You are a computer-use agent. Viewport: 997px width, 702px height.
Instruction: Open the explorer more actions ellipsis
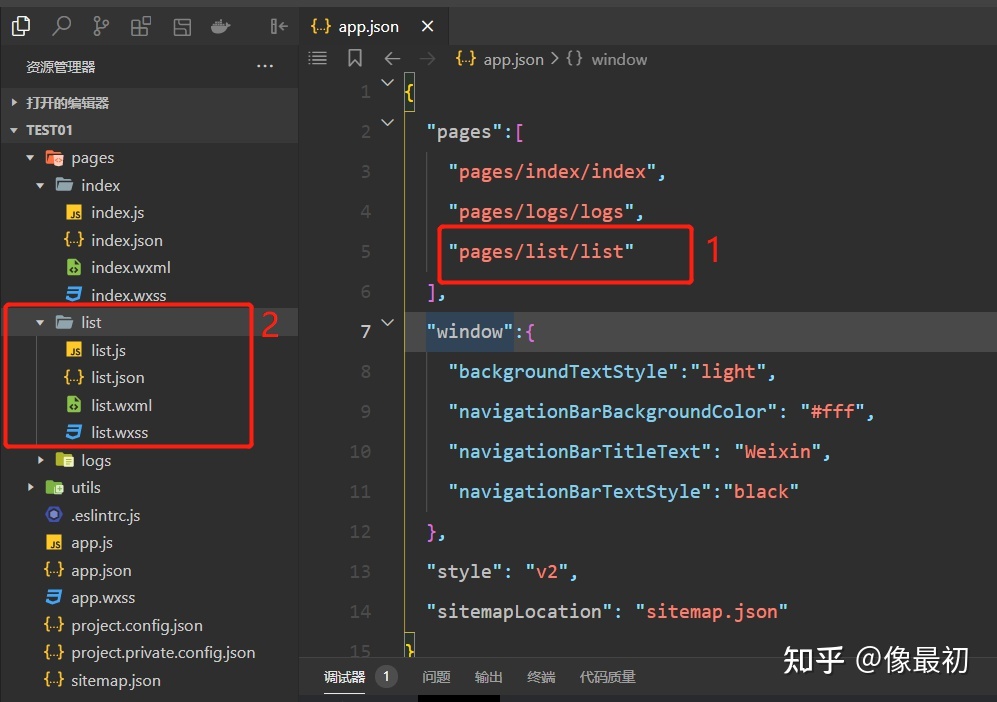pos(265,67)
